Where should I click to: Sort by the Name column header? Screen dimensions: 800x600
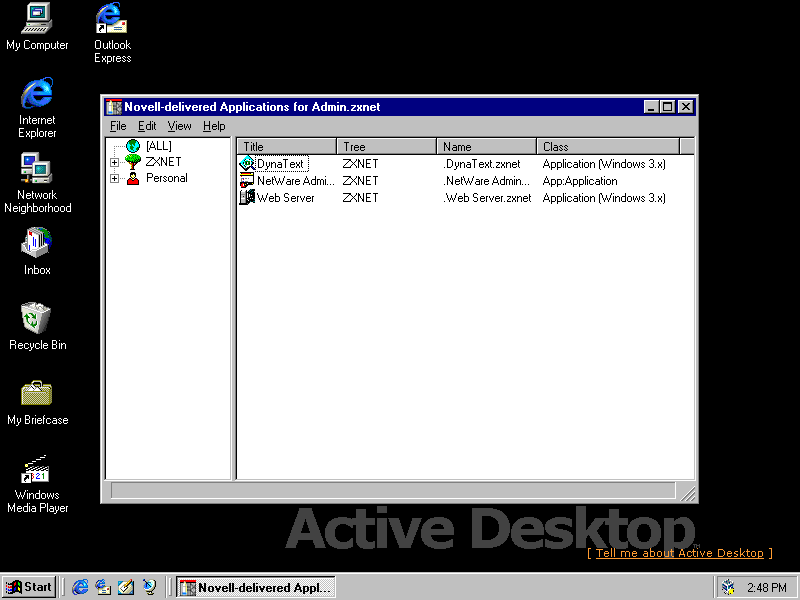tap(486, 146)
